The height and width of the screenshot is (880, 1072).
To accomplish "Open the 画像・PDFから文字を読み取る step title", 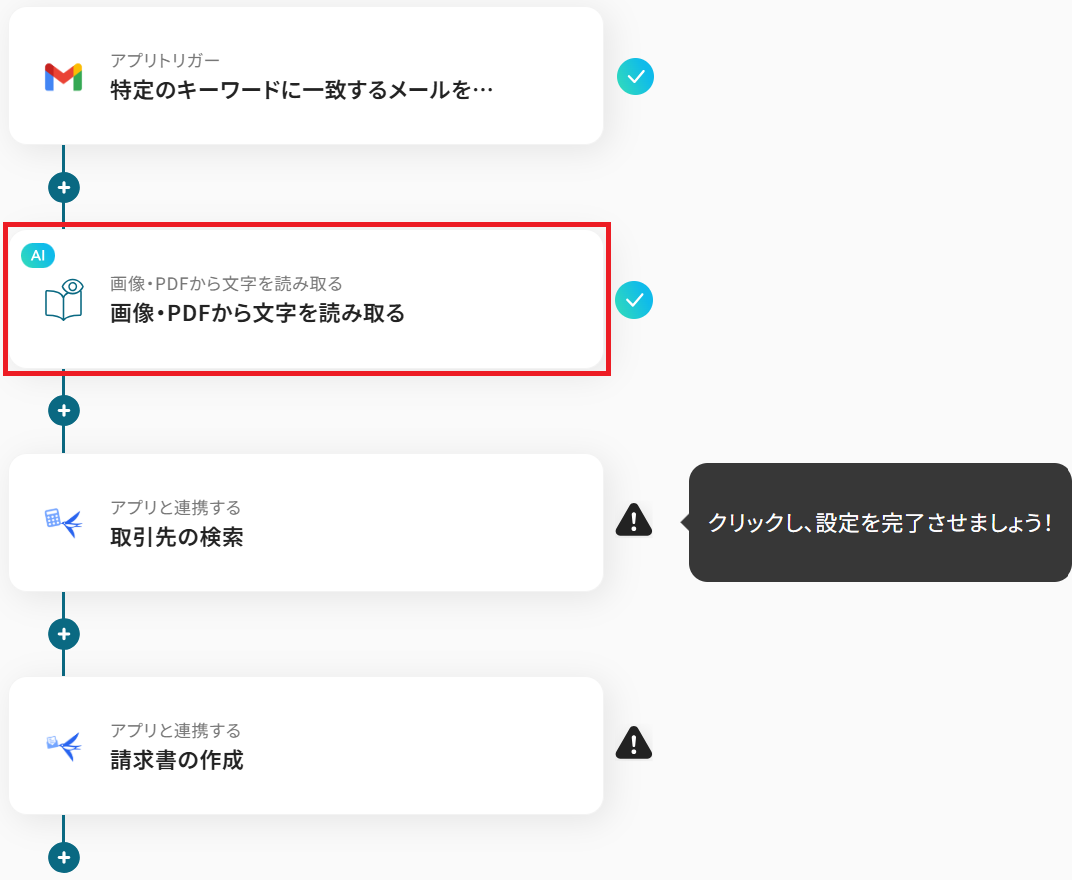I will pyautogui.click(x=258, y=314).
